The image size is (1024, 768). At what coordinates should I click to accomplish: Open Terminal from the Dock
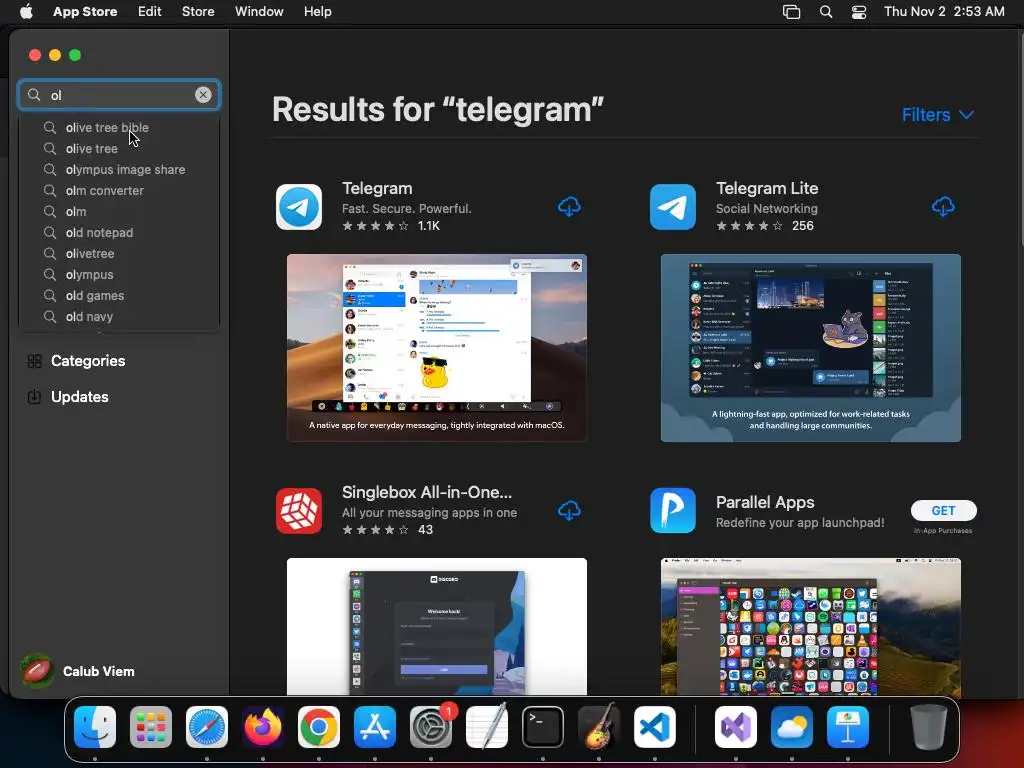point(543,727)
